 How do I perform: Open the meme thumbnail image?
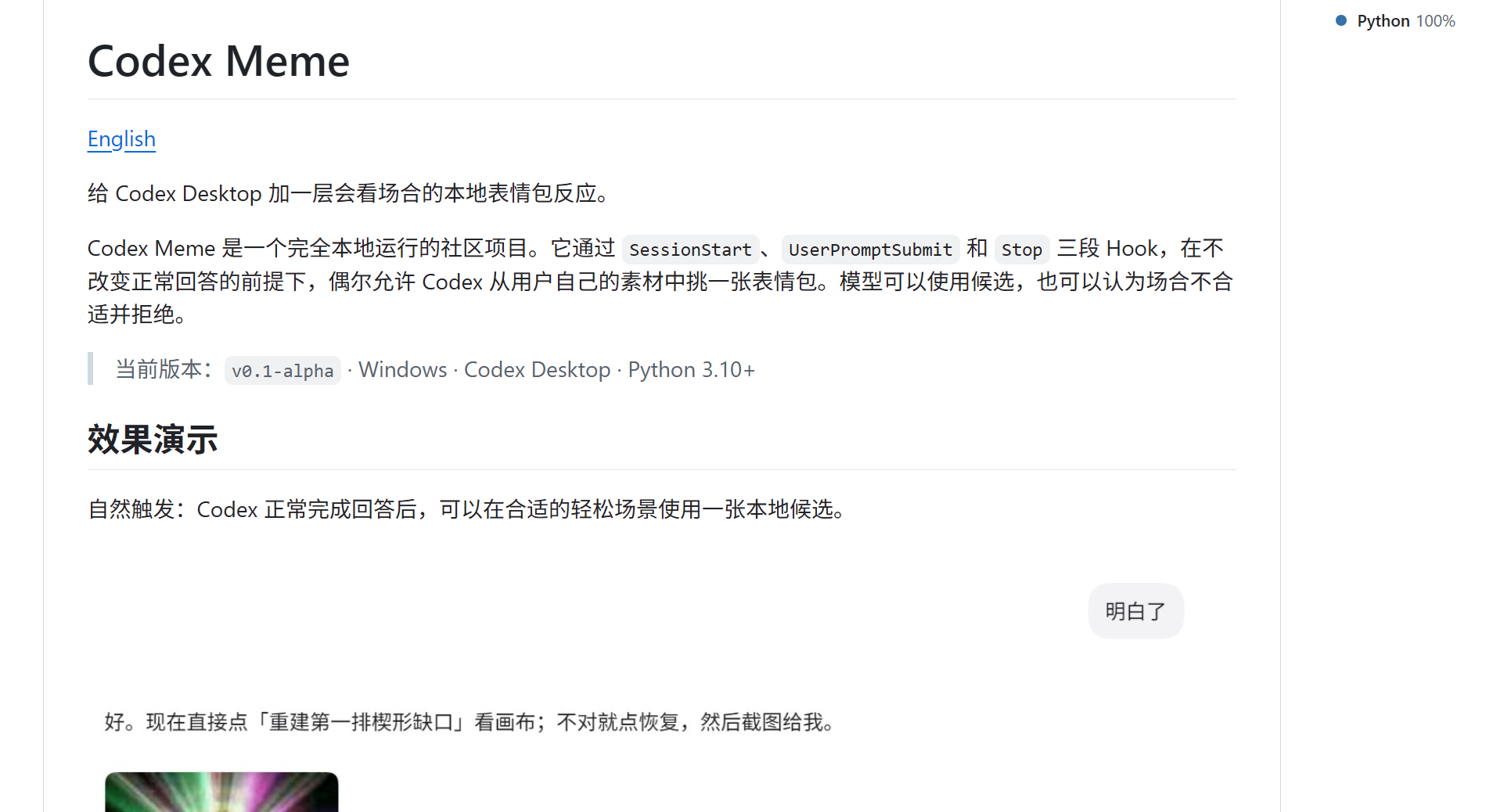click(221, 792)
